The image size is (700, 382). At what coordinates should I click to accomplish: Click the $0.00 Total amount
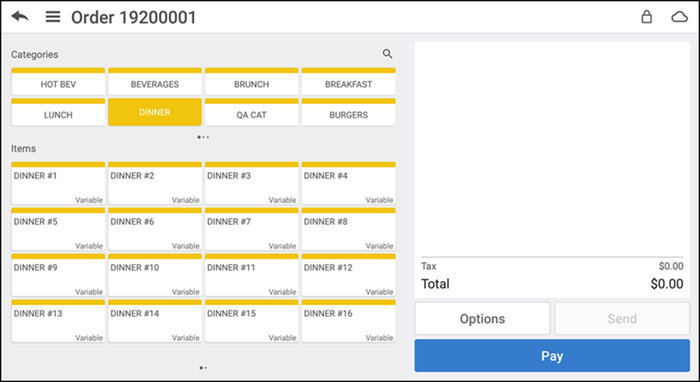point(667,284)
